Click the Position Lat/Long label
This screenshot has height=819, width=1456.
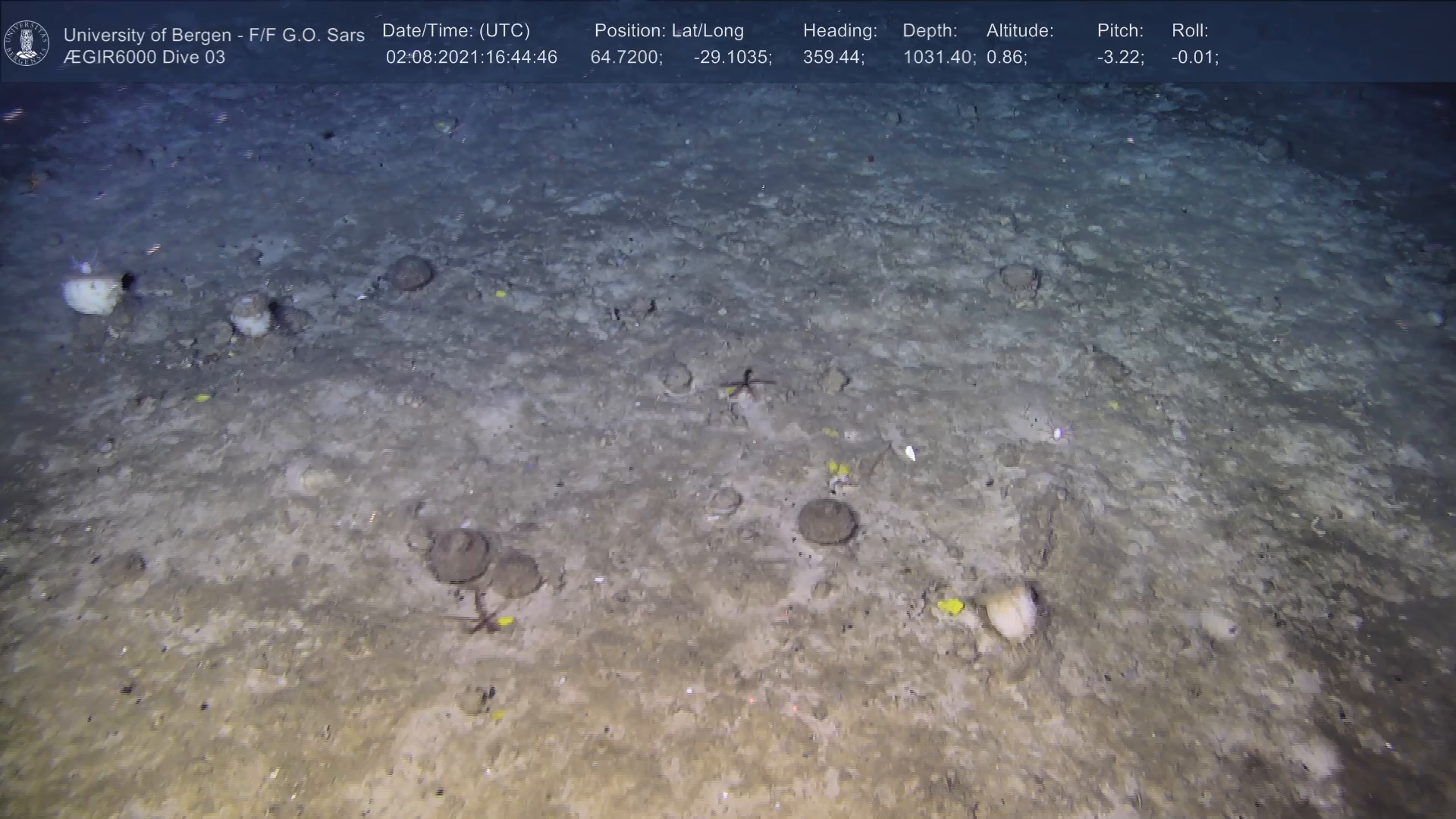(669, 31)
